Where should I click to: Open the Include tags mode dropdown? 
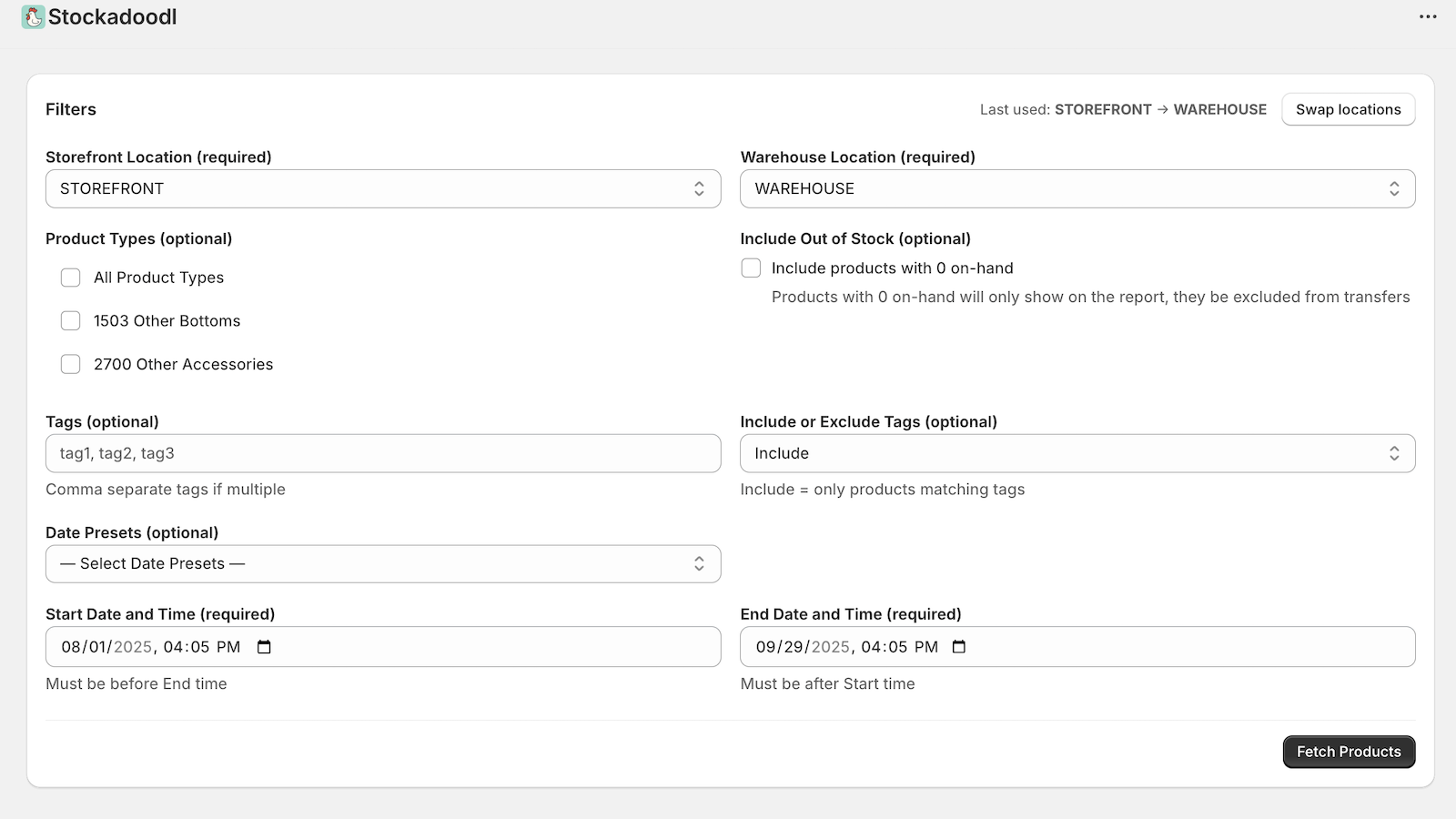pos(1077,452)
